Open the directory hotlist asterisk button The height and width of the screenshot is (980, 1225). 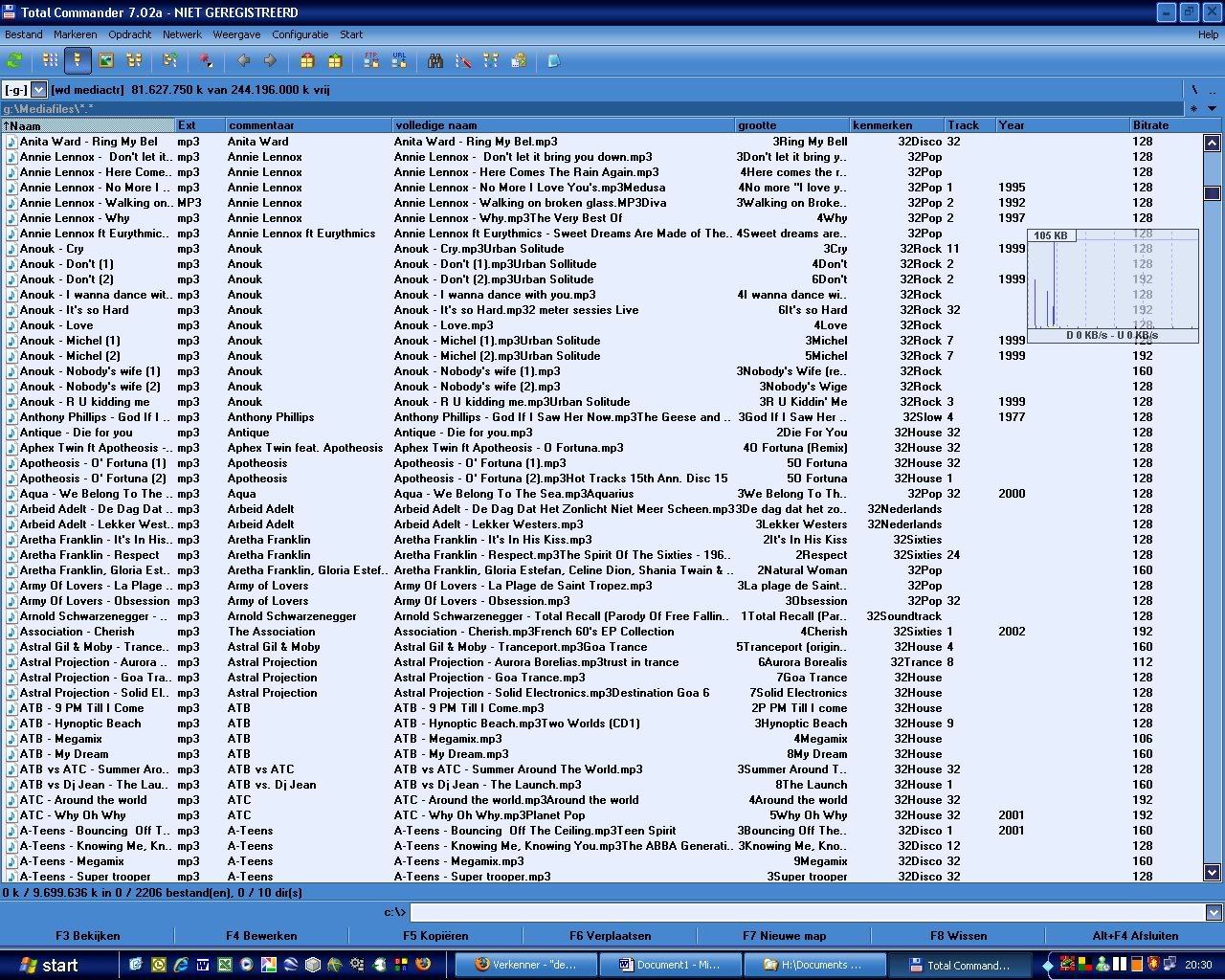pos(1193,108)
